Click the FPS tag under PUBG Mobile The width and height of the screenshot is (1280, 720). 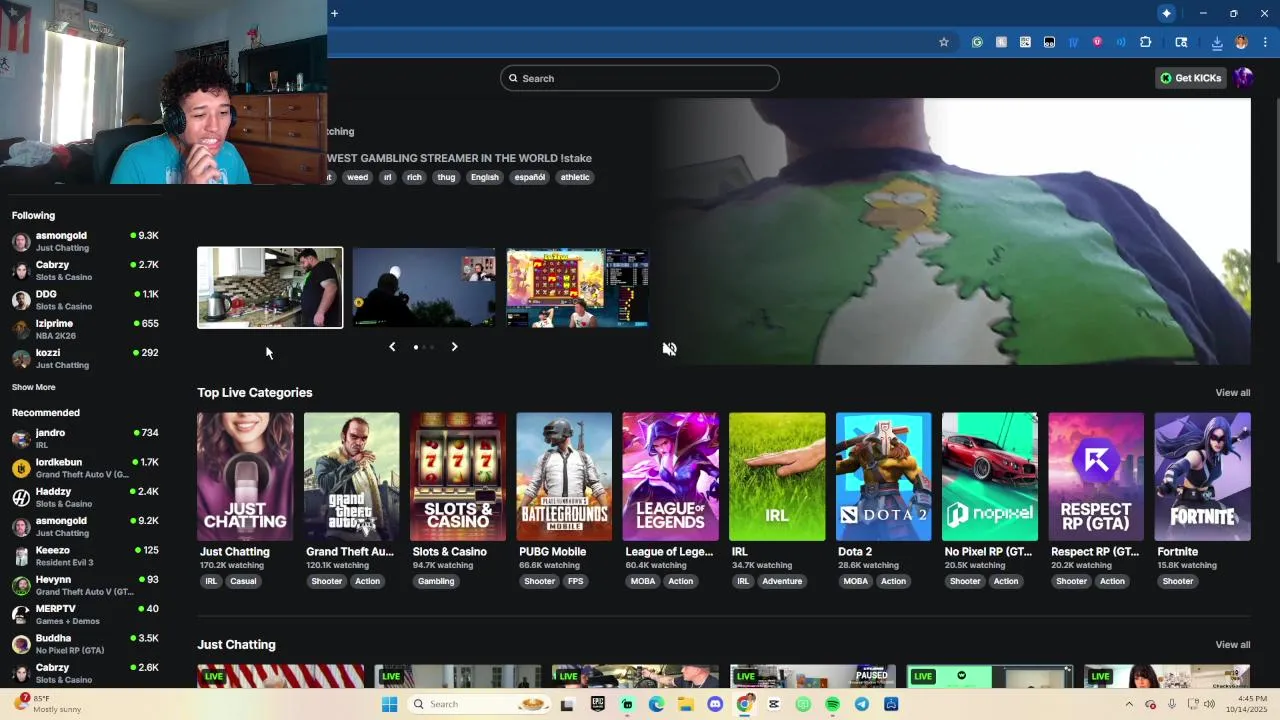[575, 581]
